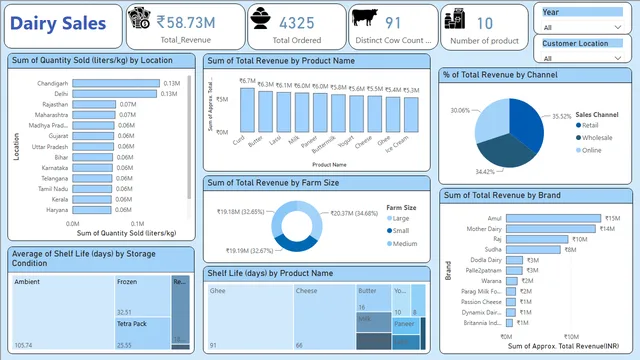Image resolution: width=640 pixels, height=360 pixels.
Task: Click the Dodla Dairy brand bar
Action: [514, 260]
